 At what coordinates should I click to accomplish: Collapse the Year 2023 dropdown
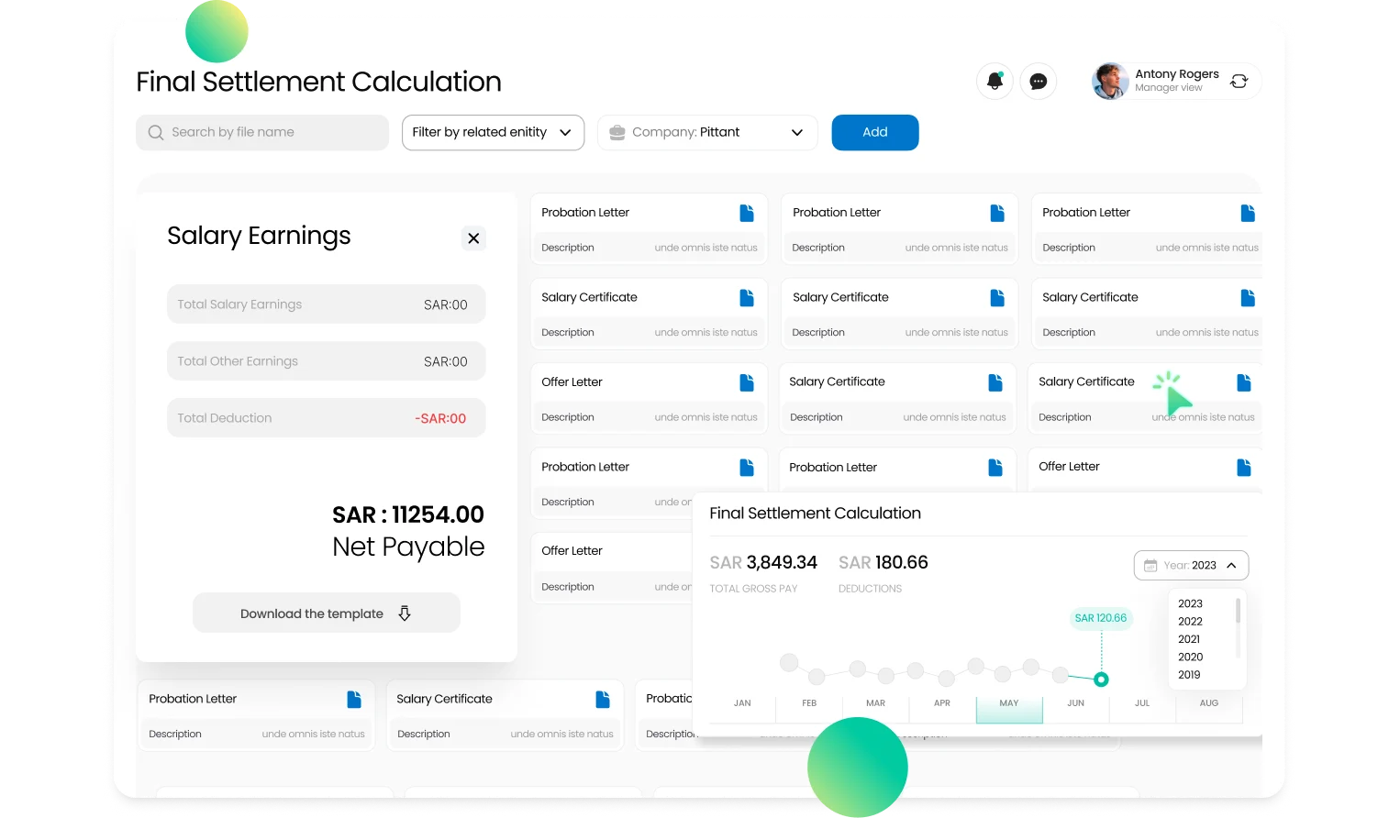coord(1231,566)
